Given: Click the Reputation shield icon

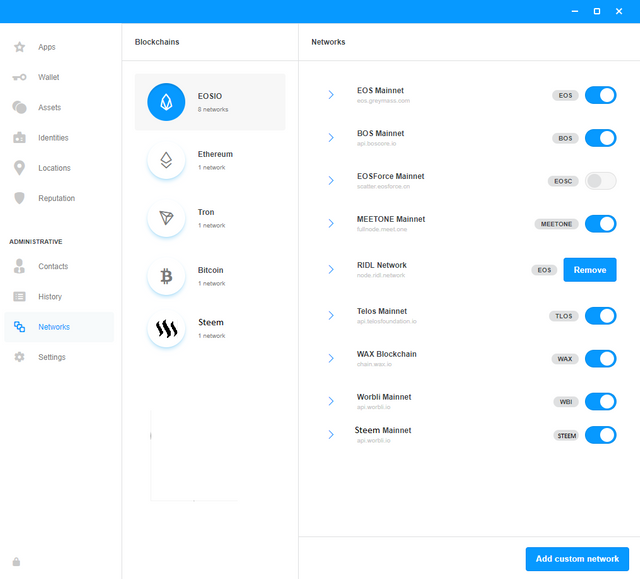Looking at the screenshot, I should (x=19, y=198).
